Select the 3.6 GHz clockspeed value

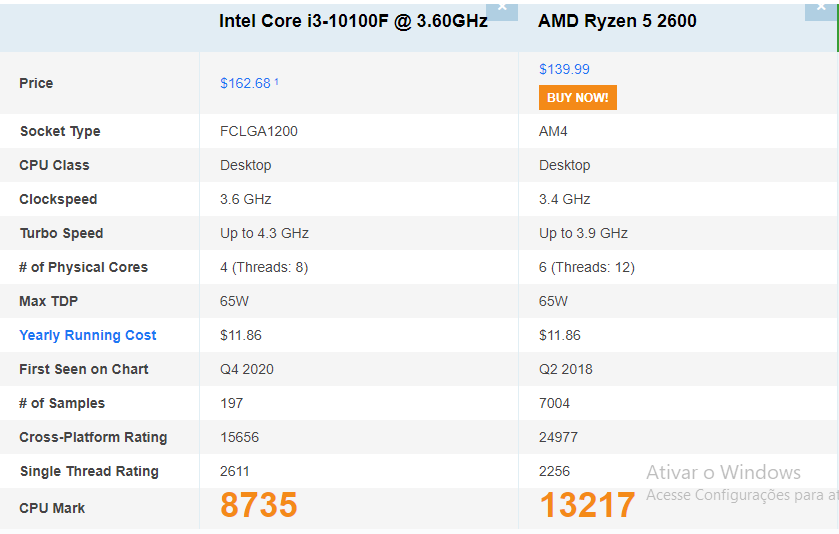(x=246, y=199)
